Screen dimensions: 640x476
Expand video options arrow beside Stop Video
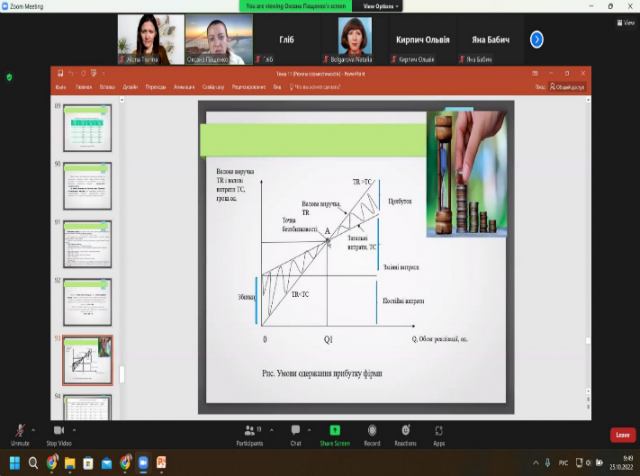click(74, 430)
